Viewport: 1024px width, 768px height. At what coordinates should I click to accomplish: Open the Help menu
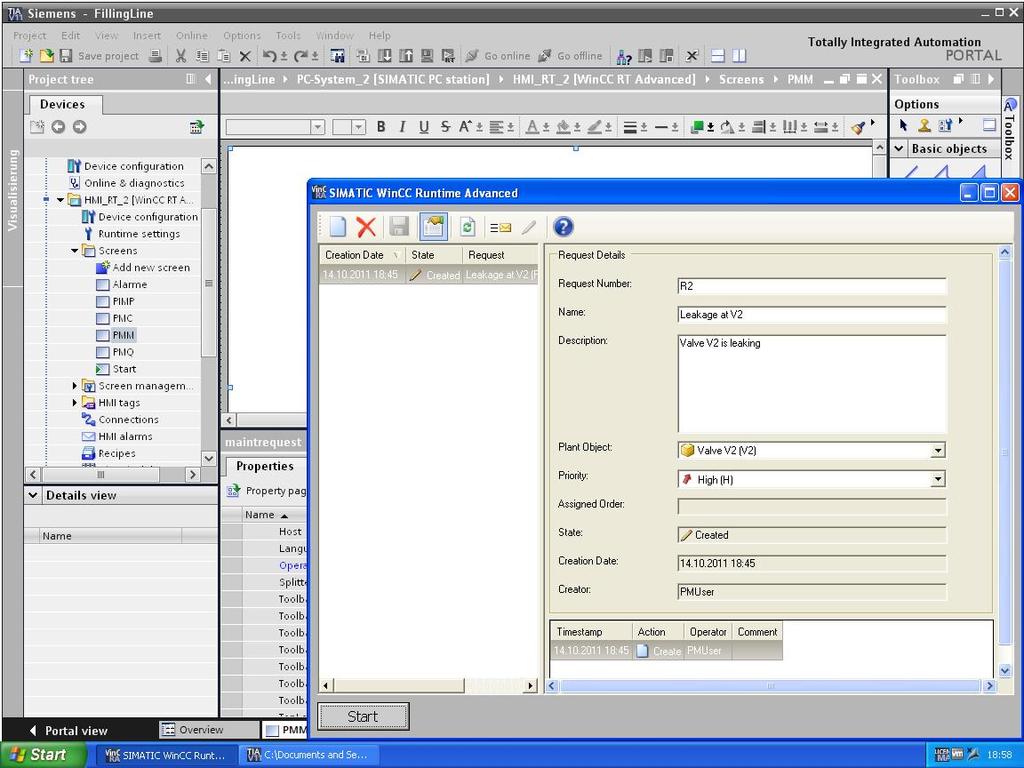point(379,35)
